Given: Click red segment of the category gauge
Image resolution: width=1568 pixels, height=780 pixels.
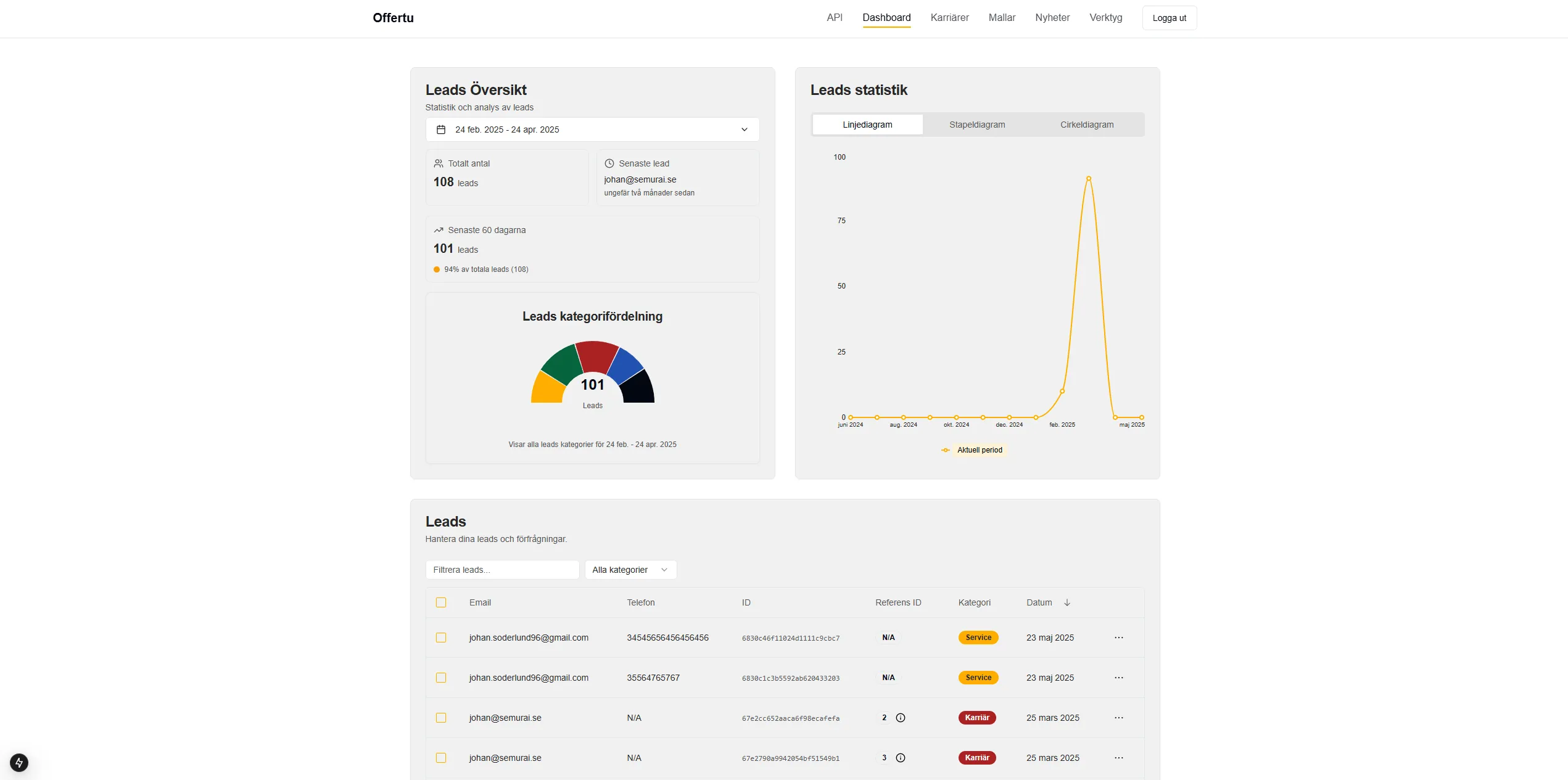Looking at the screenshot, I should [x=596, y=356].
